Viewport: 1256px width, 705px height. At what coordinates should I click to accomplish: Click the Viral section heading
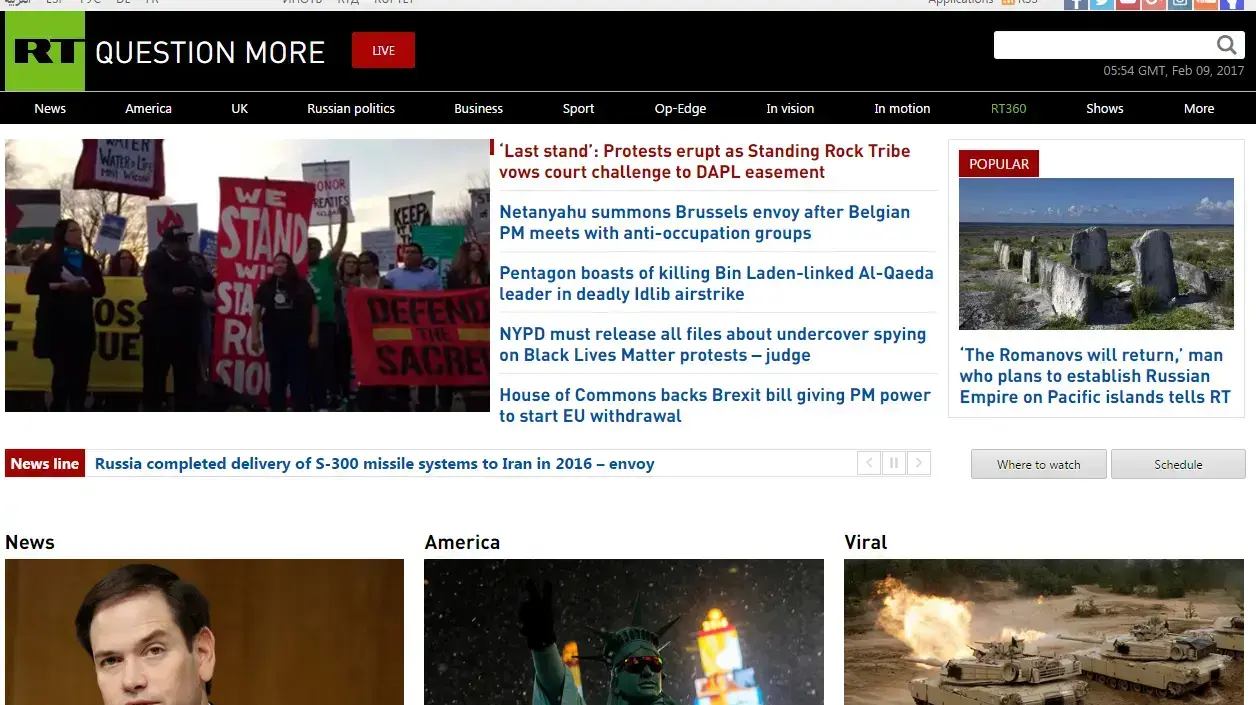pos(866,542)
